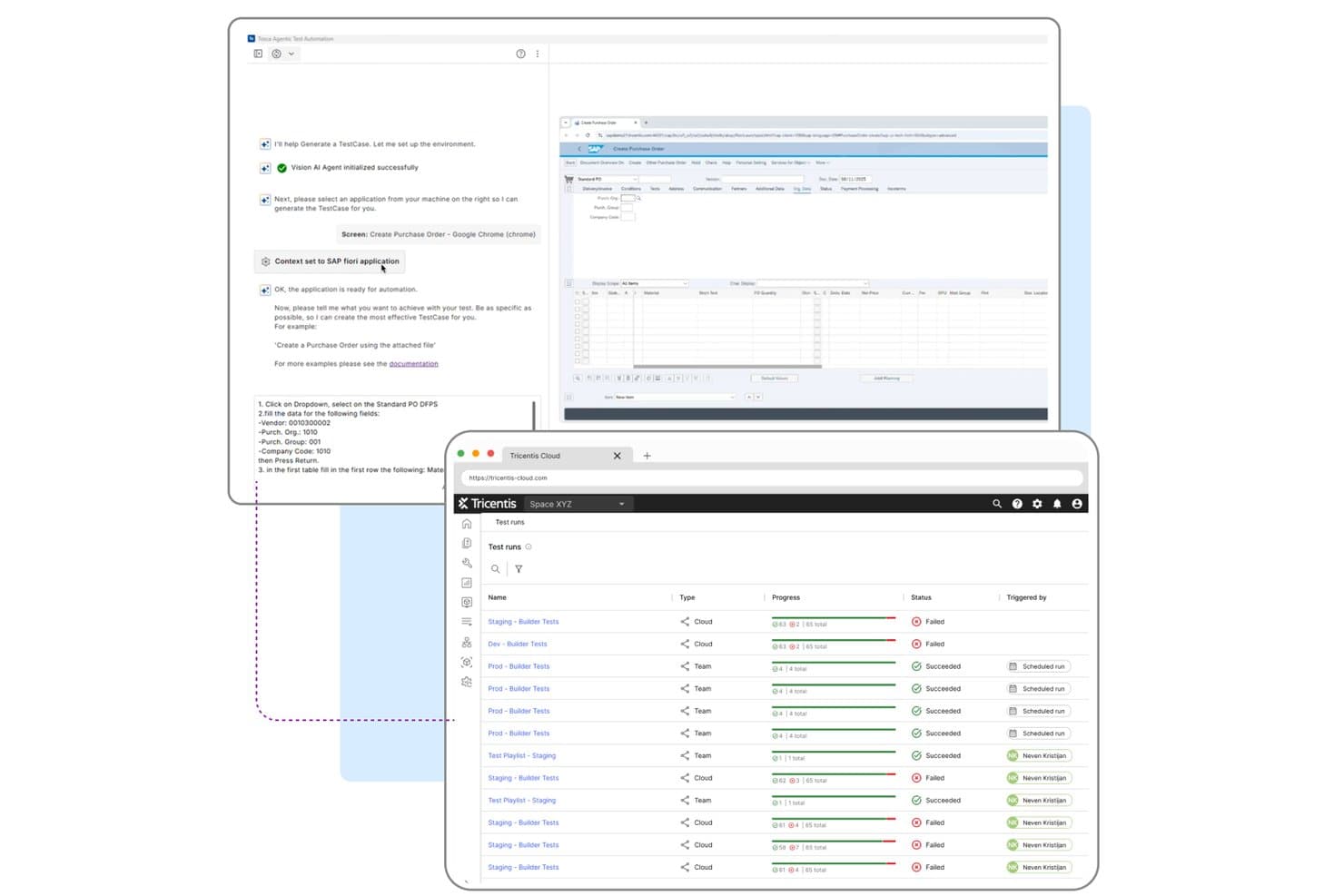The image size is (1344, 896).
Task: Expand the Space XYZ dropdown
Action: point(578,504)
